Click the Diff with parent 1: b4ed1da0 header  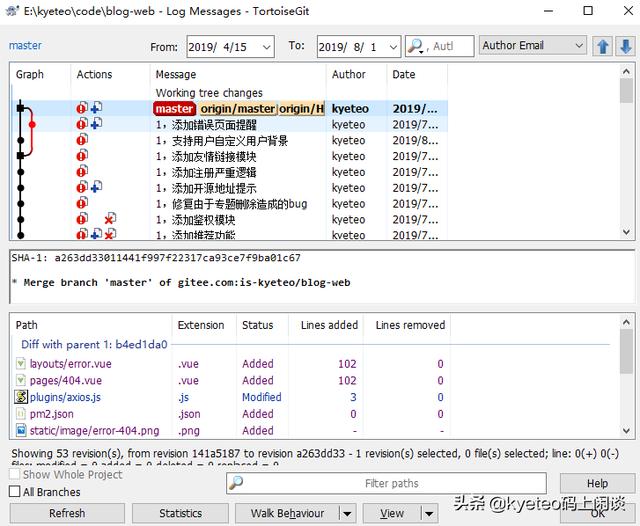(x=94, y=344)
